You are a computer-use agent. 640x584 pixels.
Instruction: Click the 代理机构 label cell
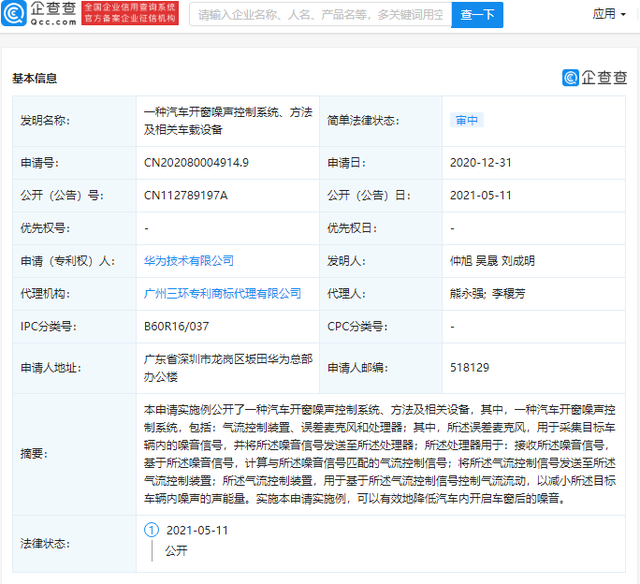(74, 294)
